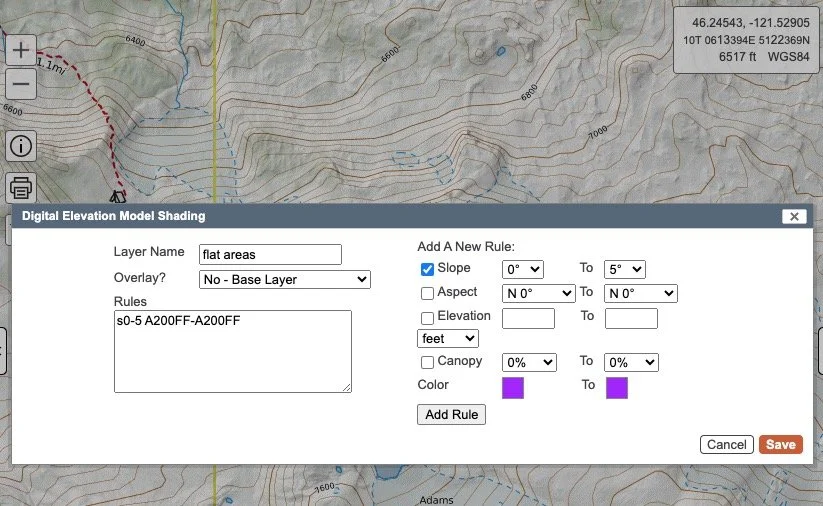Click the Canopy label text
Viewport: 823px width, 506px height.
460,361
